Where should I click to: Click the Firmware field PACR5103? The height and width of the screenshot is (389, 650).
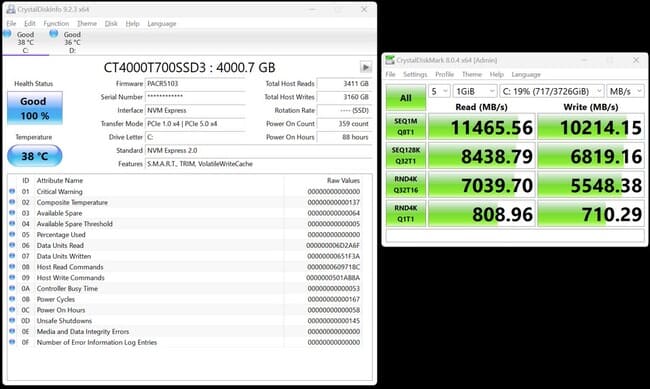(x=195, y=84)
